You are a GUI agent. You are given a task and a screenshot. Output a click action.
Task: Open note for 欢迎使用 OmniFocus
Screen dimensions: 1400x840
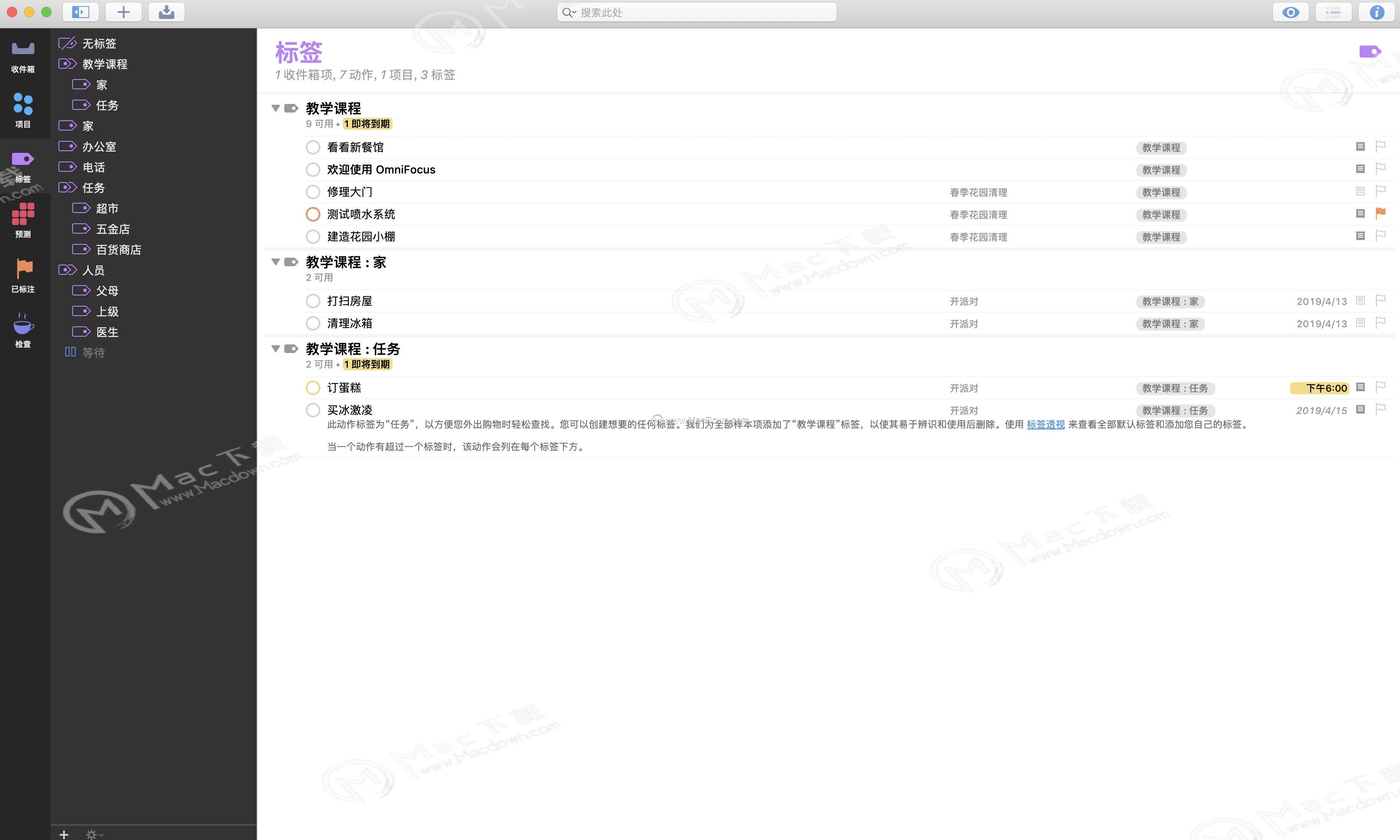pyautogui.click(x=1360, y=169)
